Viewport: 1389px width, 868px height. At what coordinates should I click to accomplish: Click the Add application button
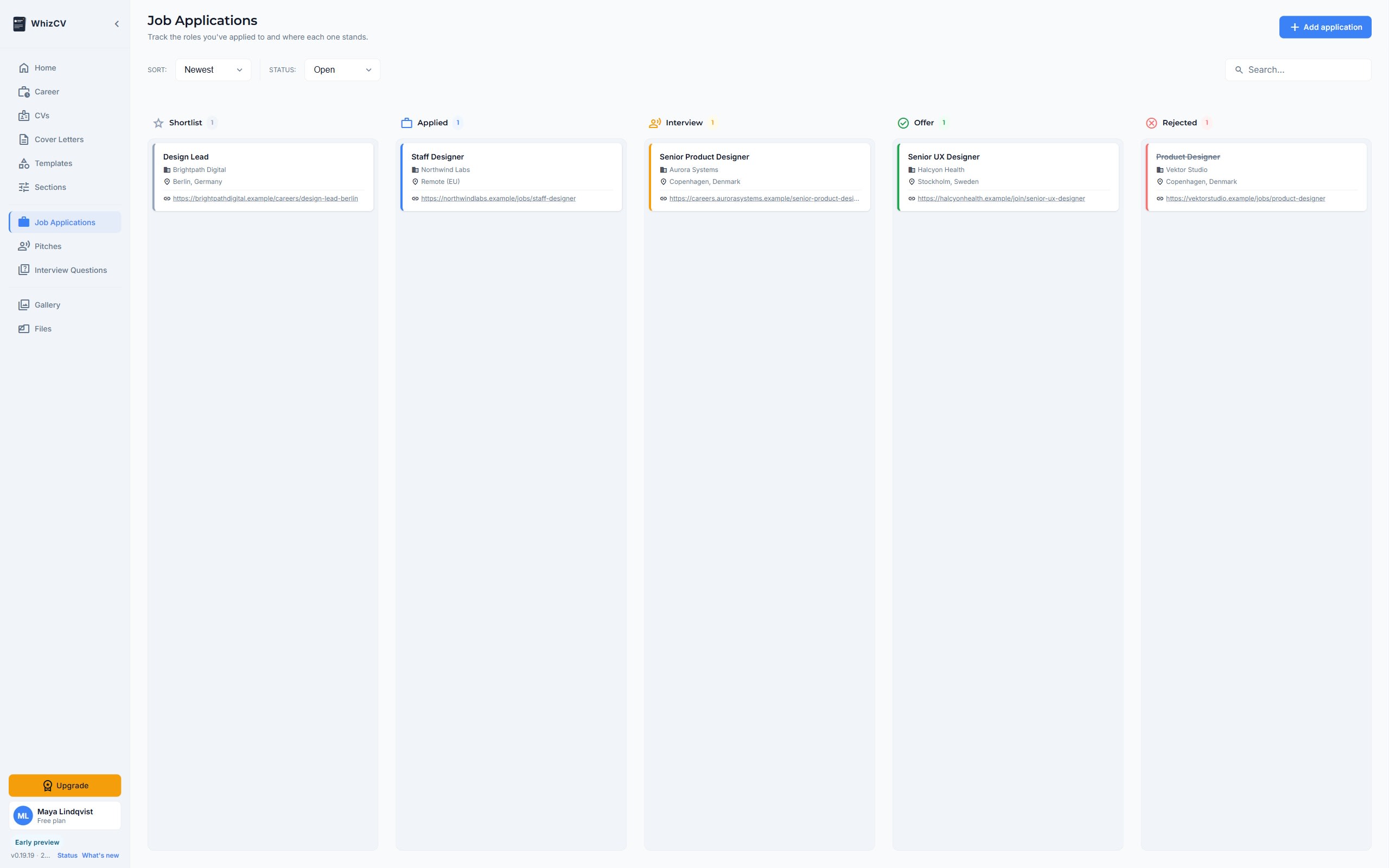(x=1326, y=27)
